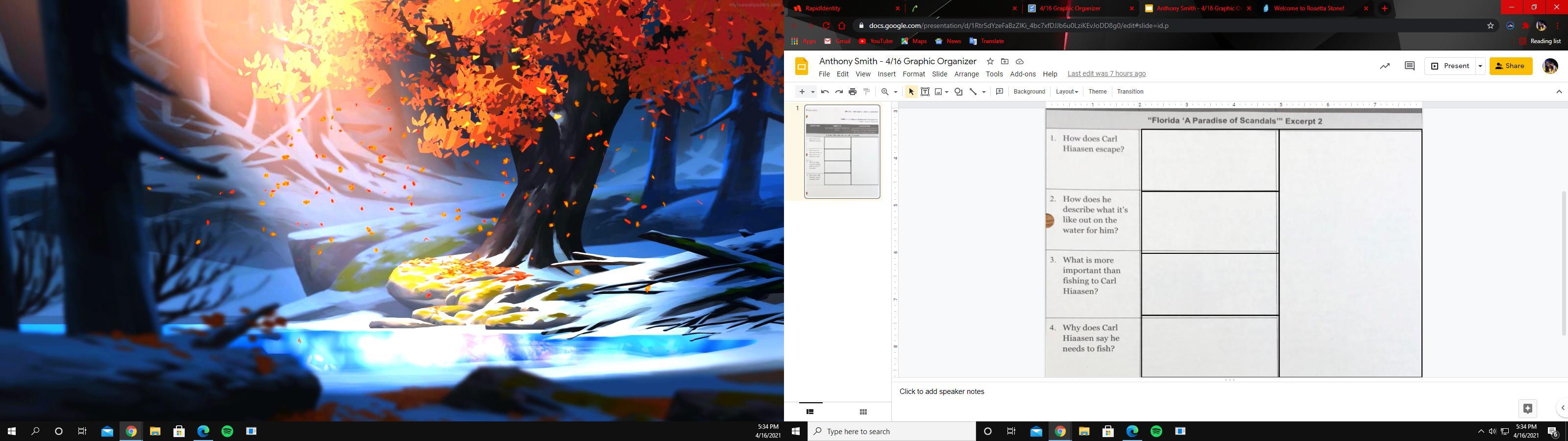1568x441 pixels.
Task: Switch to the RapidIdentity tab
Action: 847,8
